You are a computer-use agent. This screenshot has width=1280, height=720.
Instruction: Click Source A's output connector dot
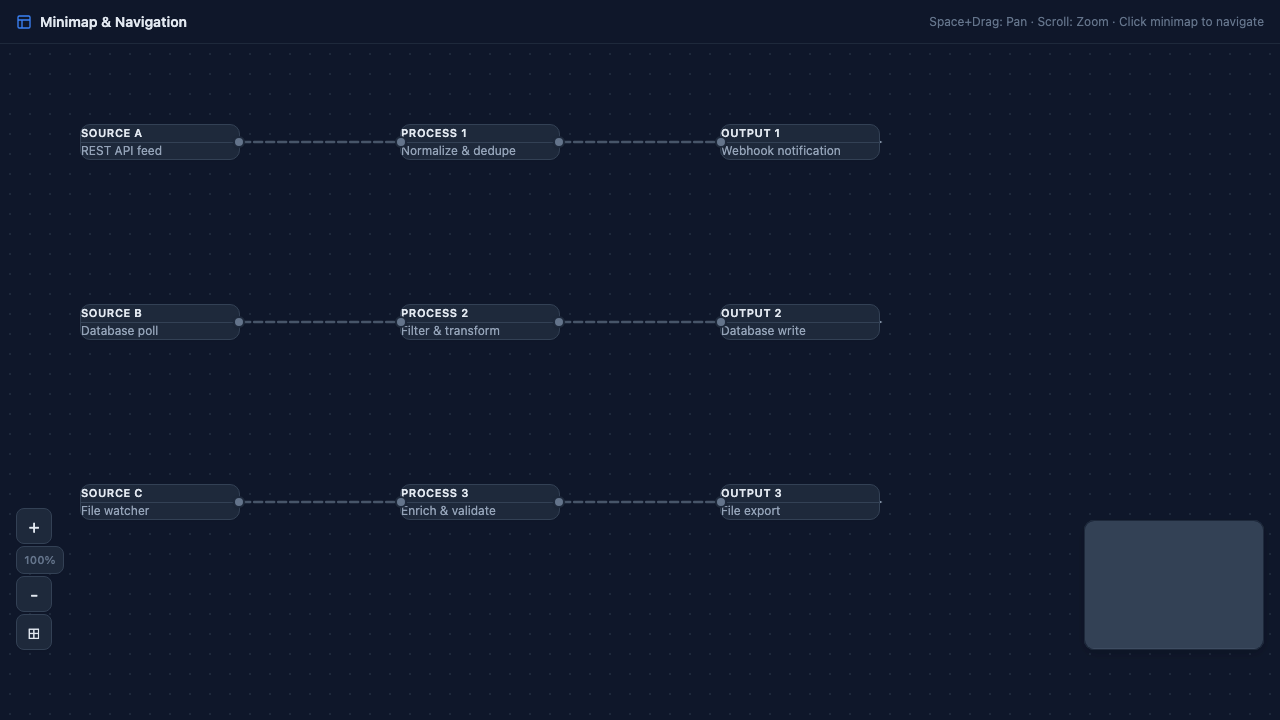[239, 142]
